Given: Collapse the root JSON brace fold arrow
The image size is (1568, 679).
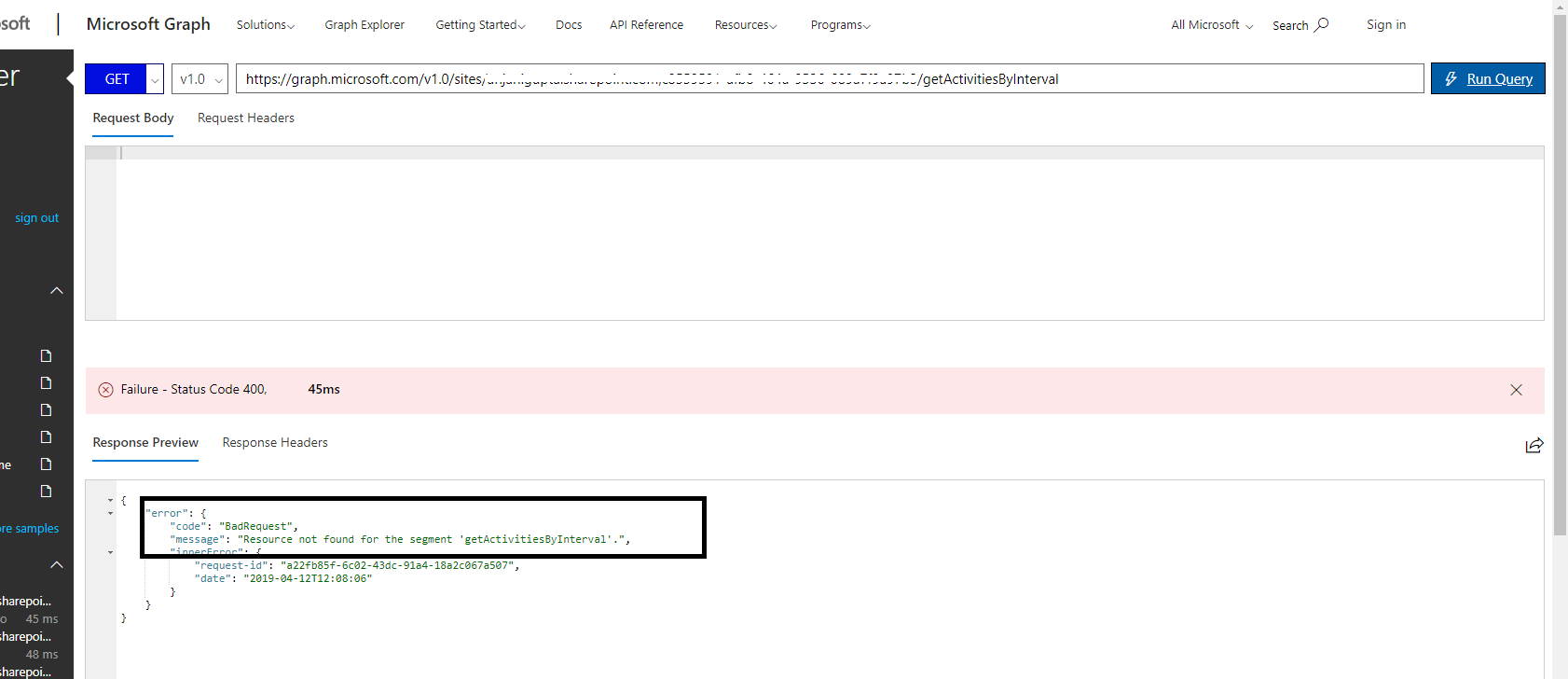Looking at the screenshot, I should coord(110,500).
